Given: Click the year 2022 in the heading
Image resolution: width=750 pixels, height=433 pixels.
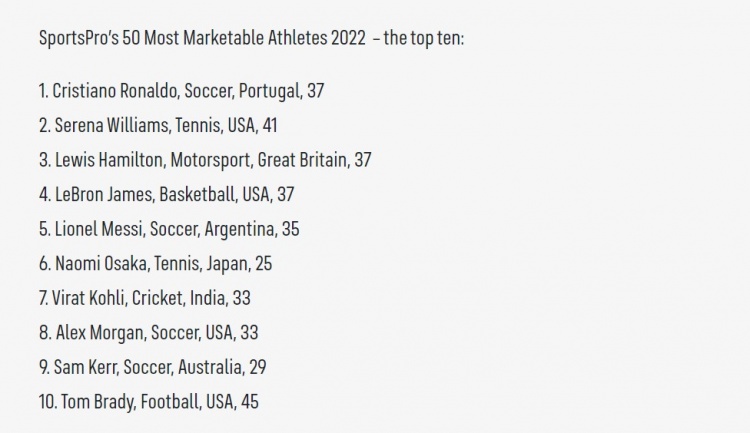Looking at the screenshot, I should pyautogui.click(x=348, y=37).
